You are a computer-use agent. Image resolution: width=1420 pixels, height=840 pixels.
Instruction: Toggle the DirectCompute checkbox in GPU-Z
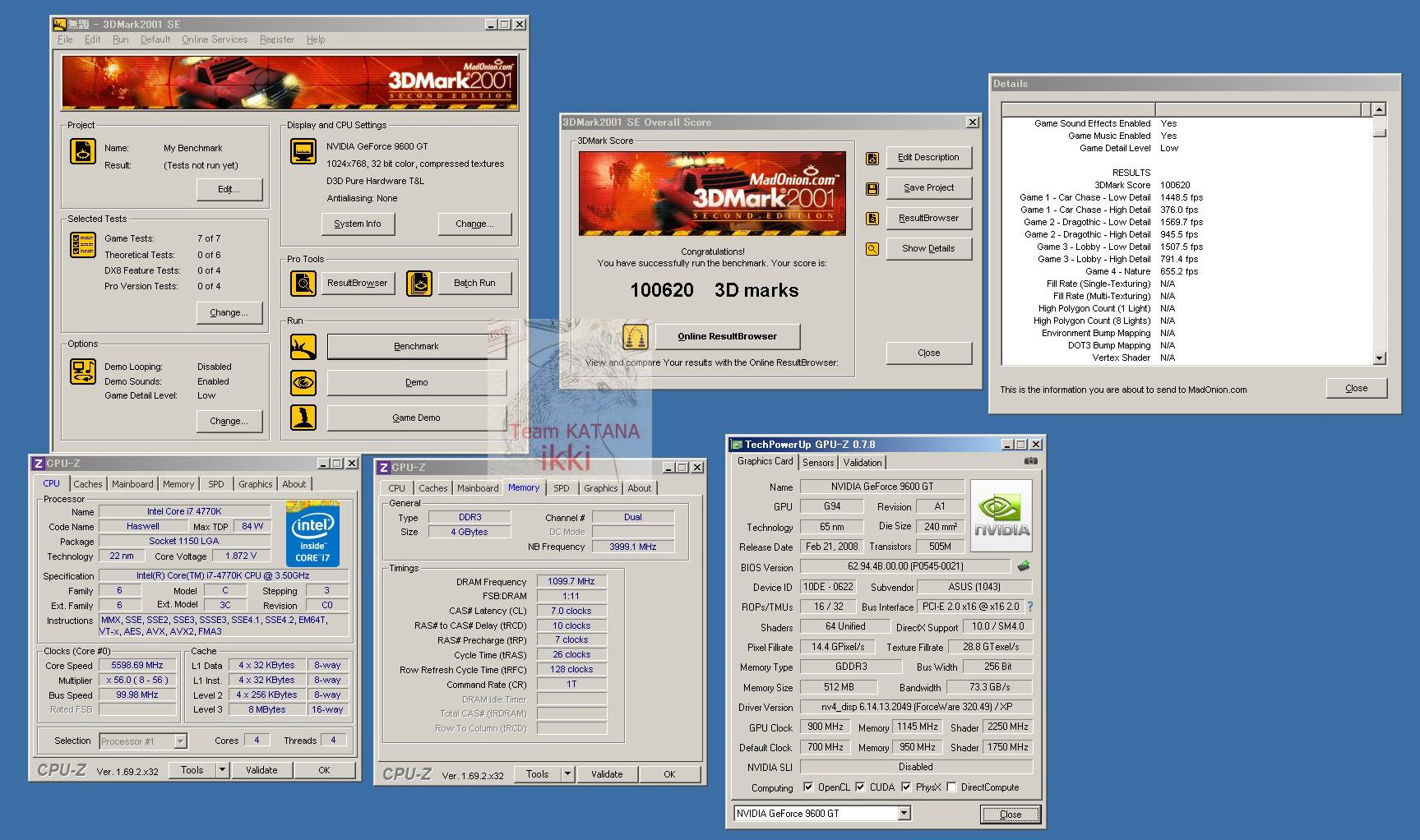[x=951, y=787]
